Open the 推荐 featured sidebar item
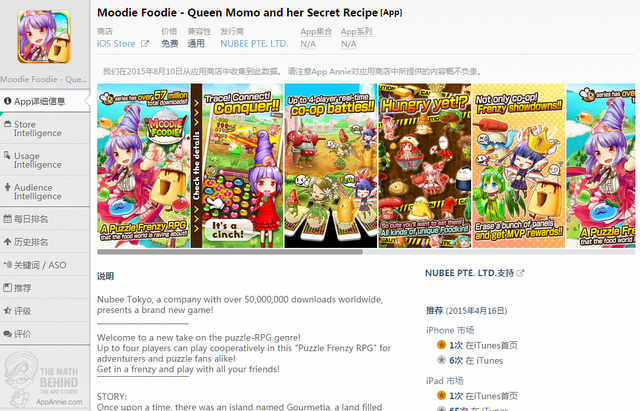 coord(45,288)
